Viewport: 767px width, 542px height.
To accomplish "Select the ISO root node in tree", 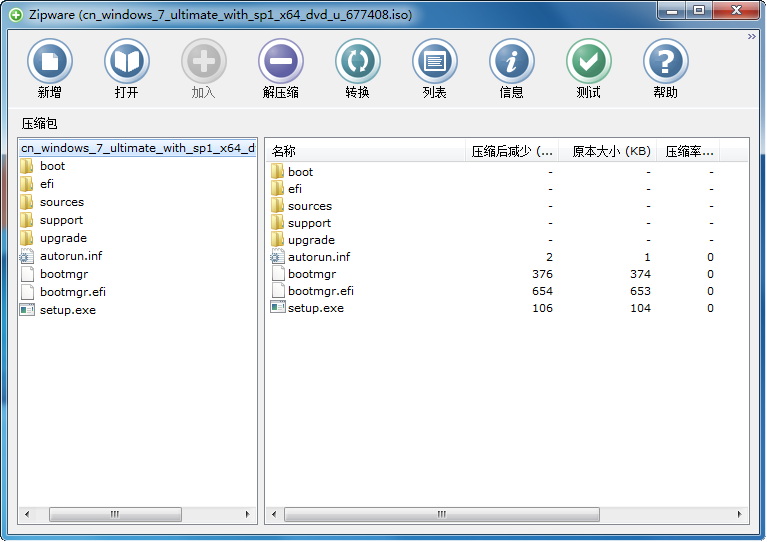I will pyautogui.click(x=138, y=148).
